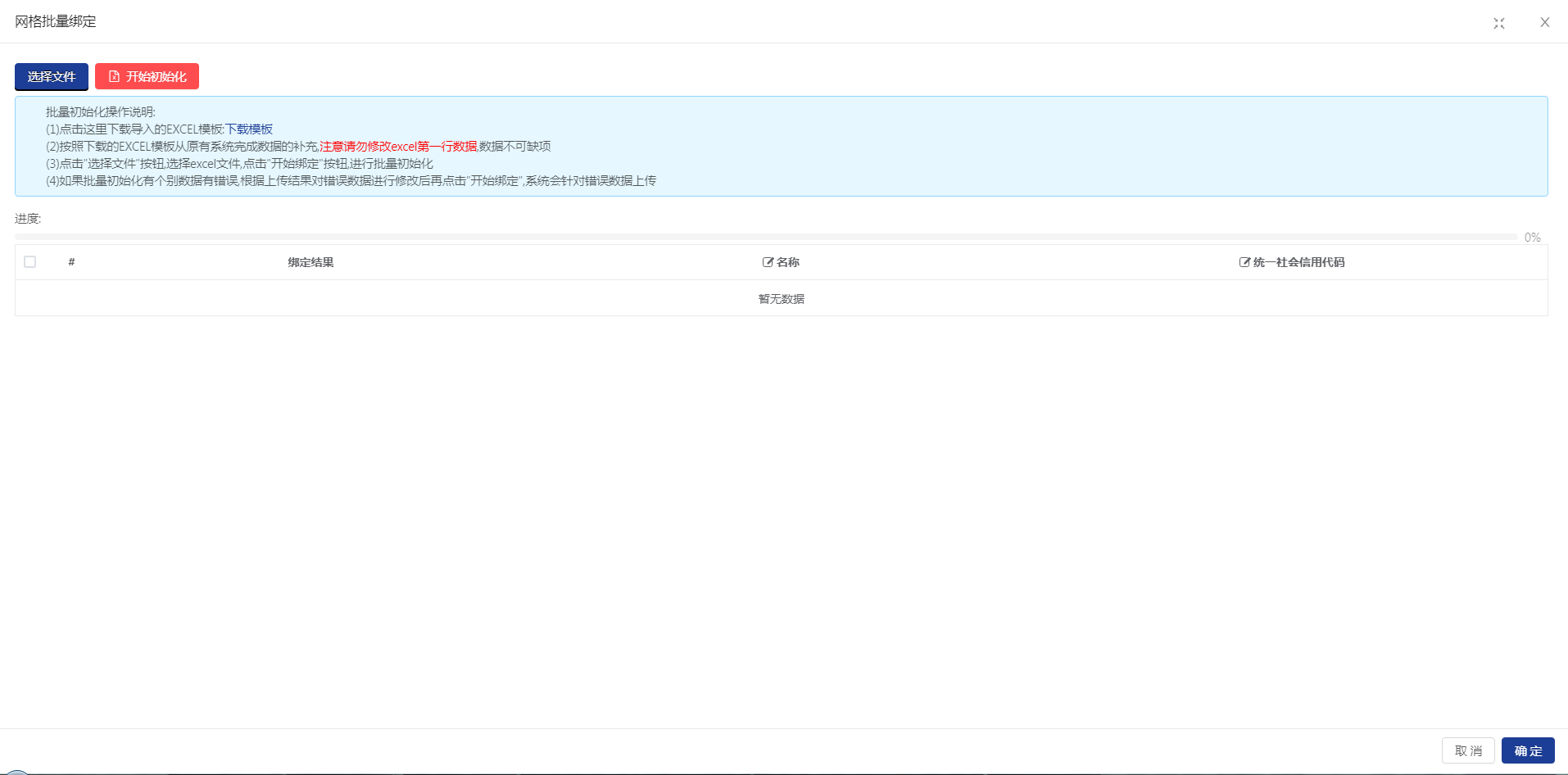Click the 0% progress percentage label
The width and height of the screenshot is (1568, 775).
click(x=1532, y=238)
